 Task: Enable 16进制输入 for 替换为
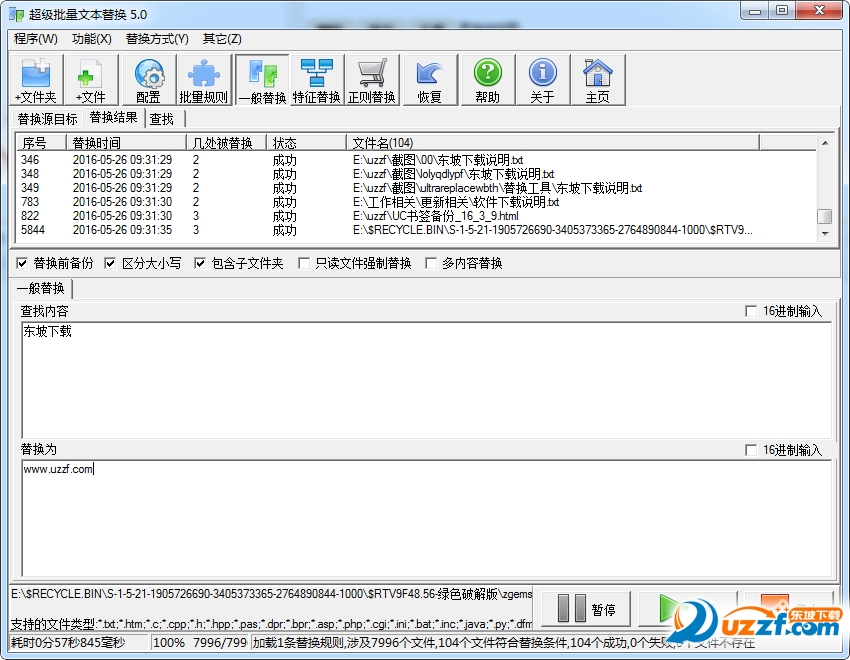click(x=751, y=450)
